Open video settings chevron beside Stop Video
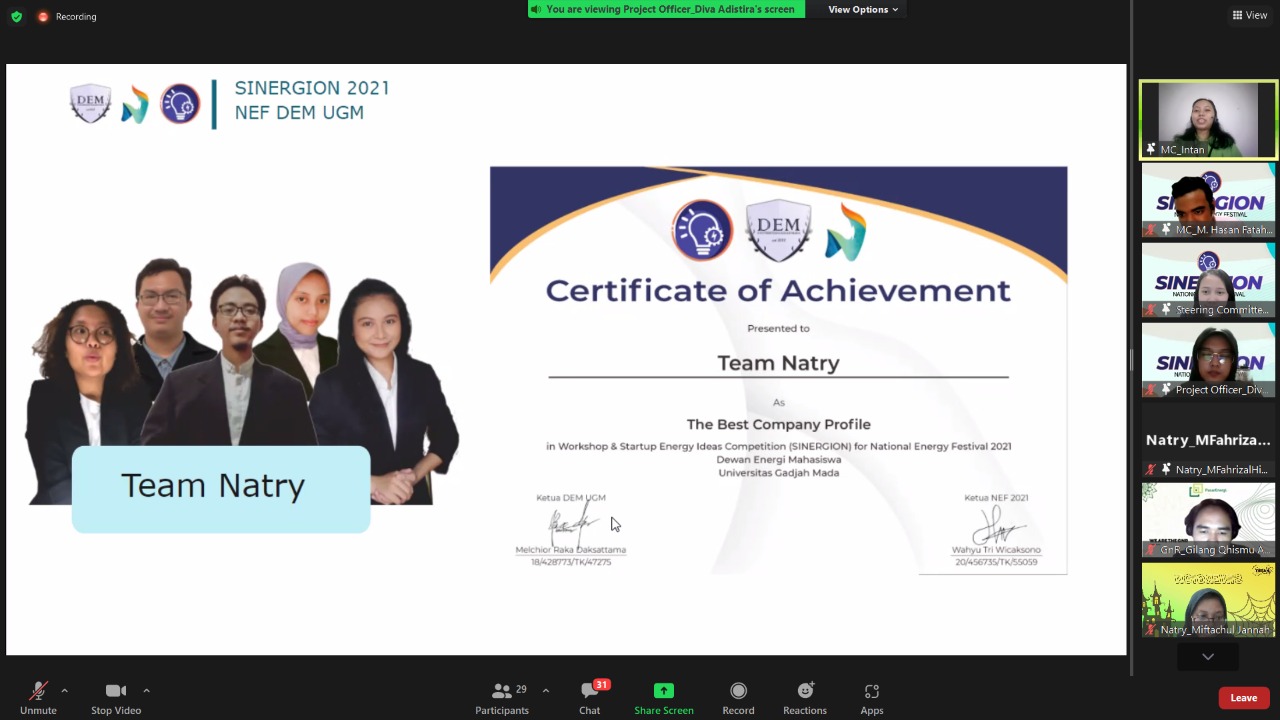Screen dimensions: 1280x720 coord(146,690)
